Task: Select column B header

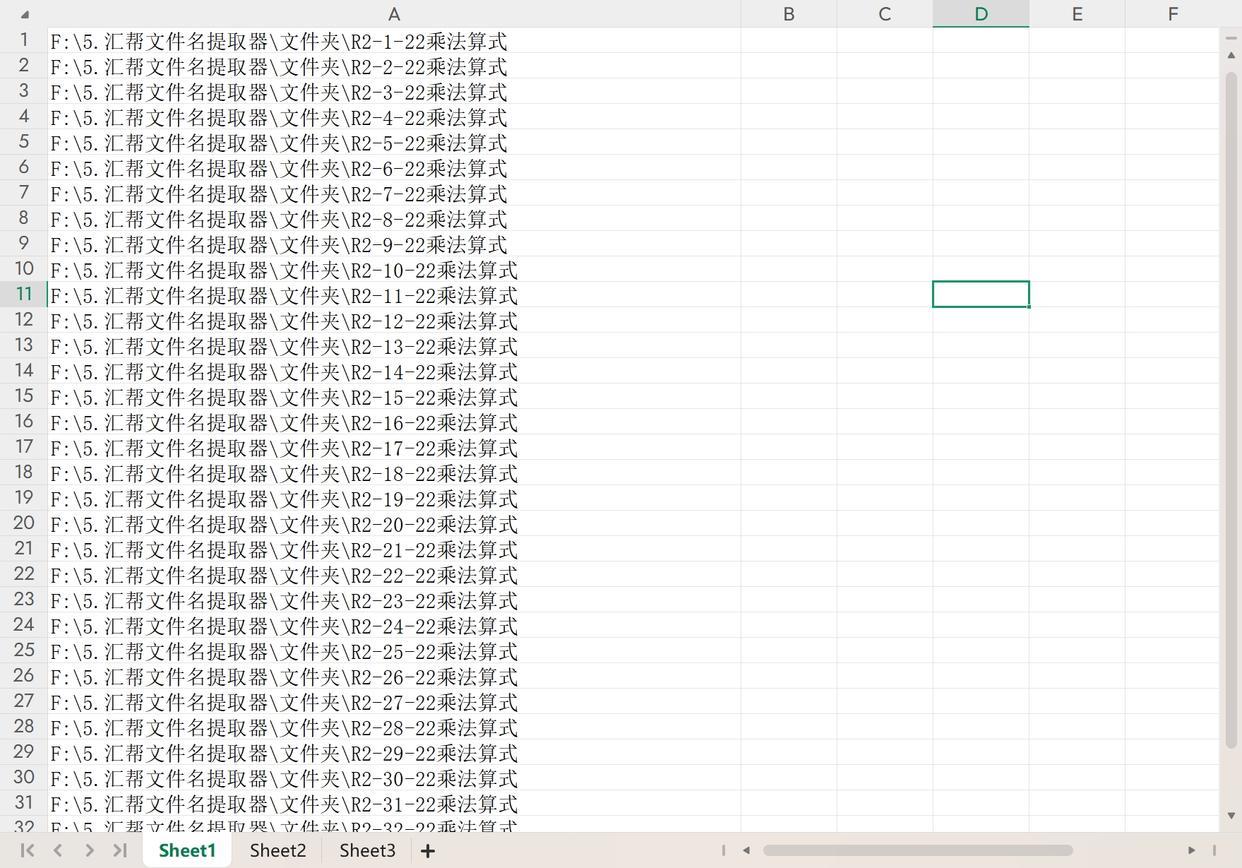Action: click(789, 14)
